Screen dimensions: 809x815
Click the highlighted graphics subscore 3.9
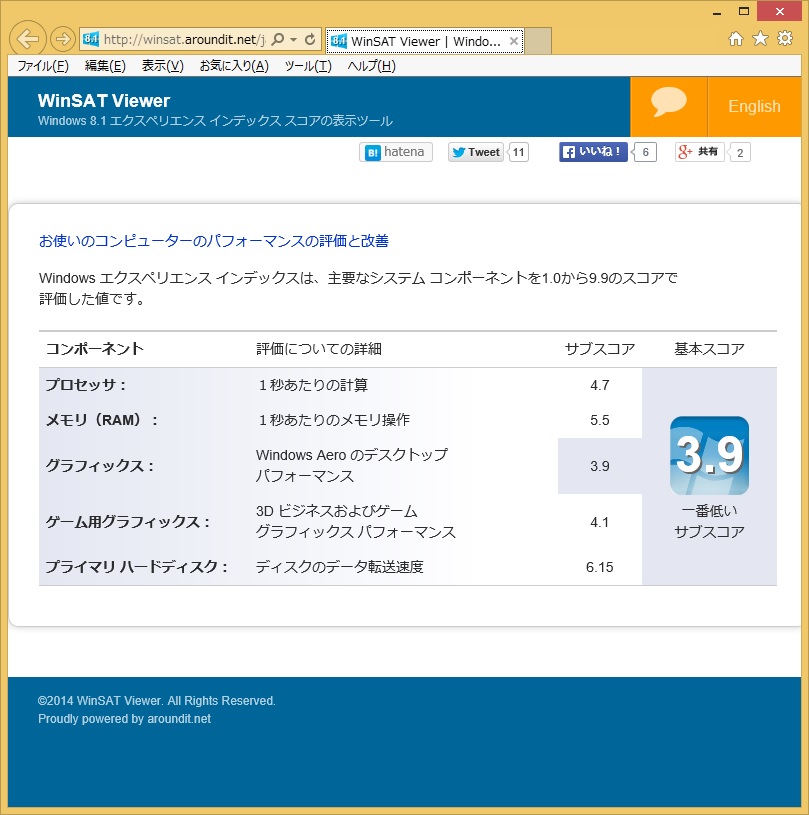[599, 466]
